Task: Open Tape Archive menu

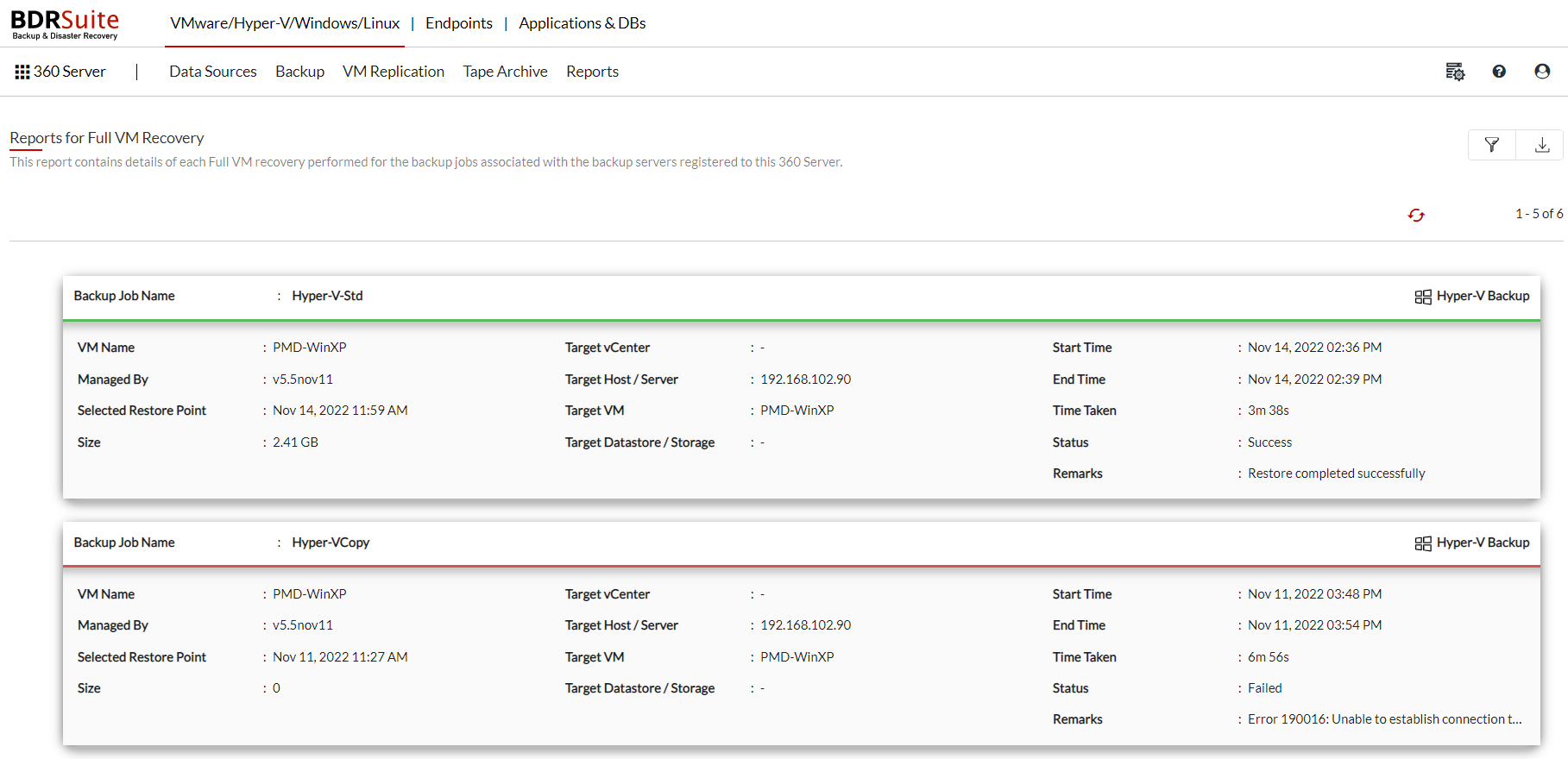Action: 506,72
